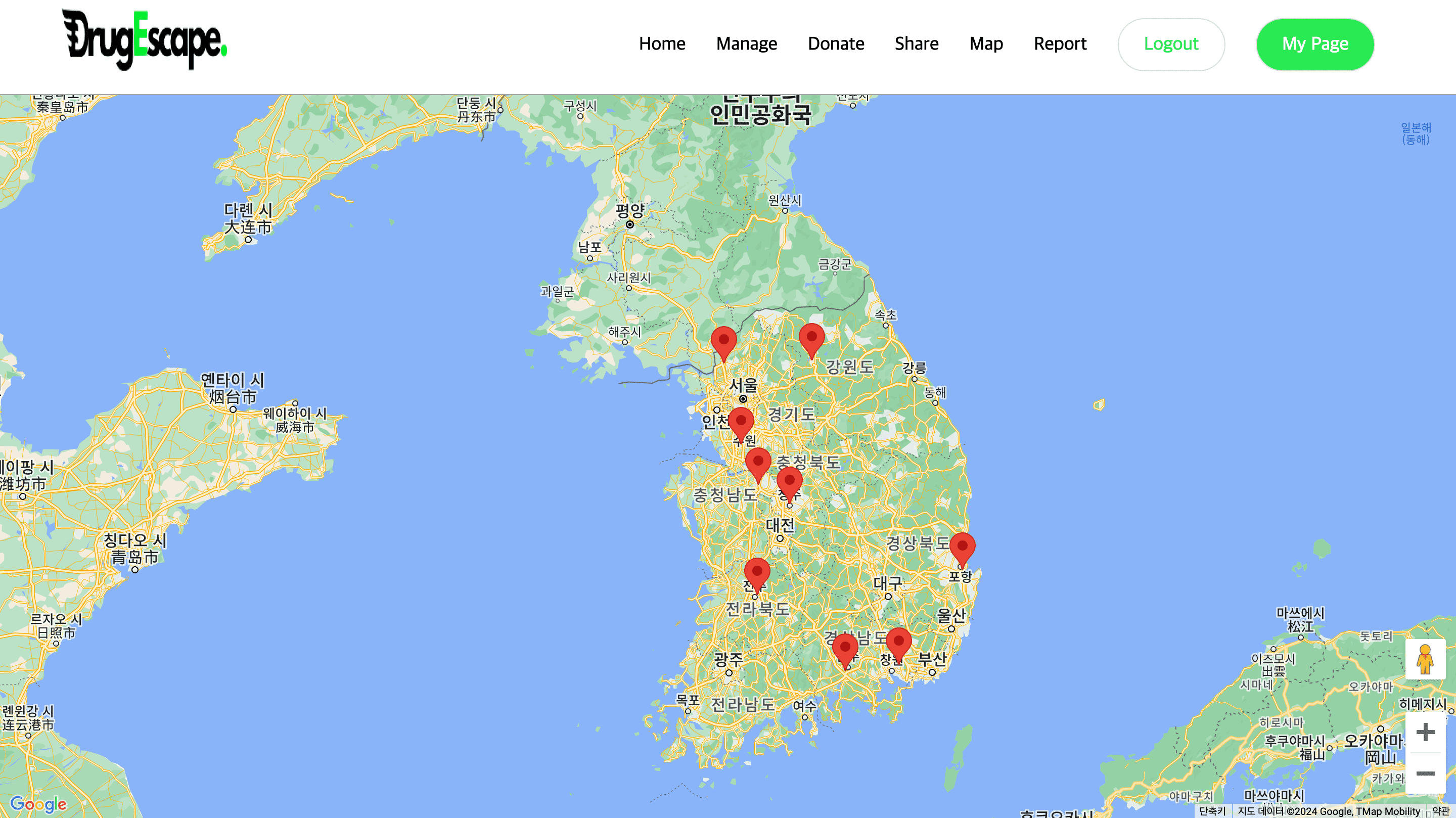Select the red marker north of Seoul

(x=723, y=344)
